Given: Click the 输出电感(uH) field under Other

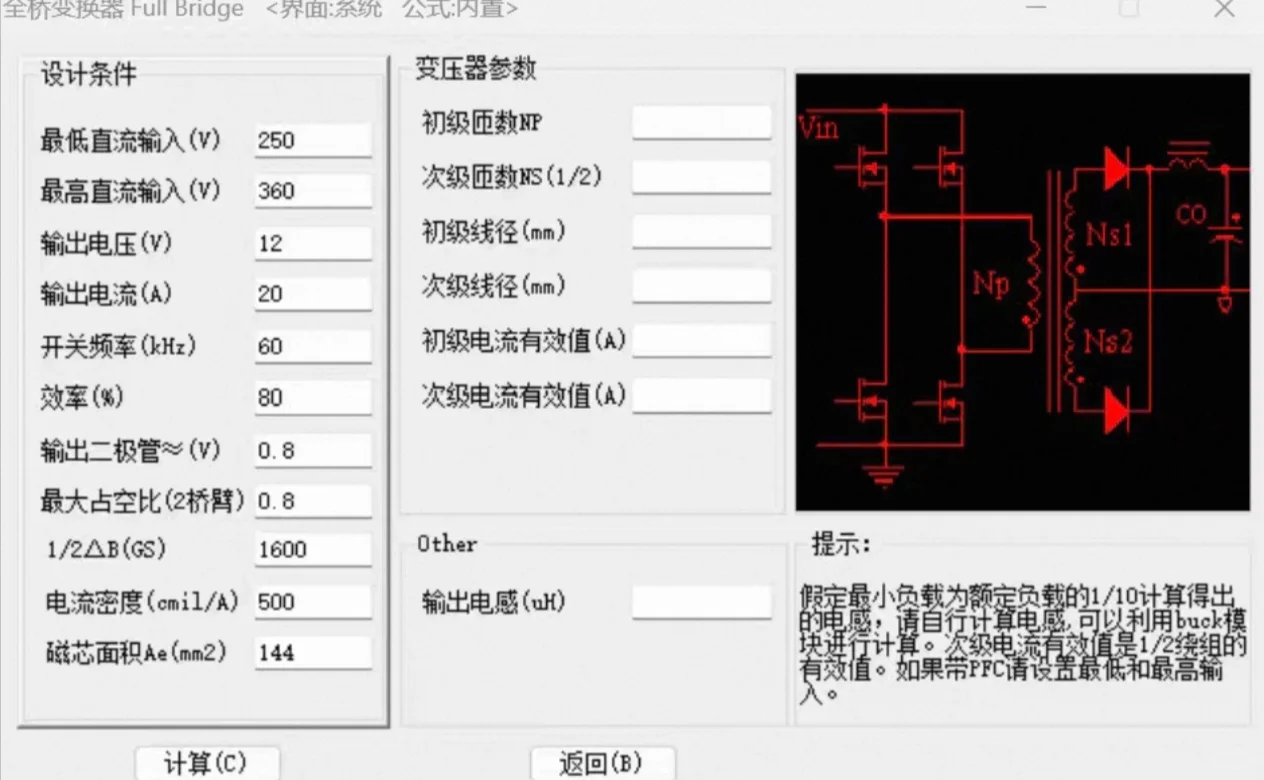Looking at the screenshot, I should pyautogui.click(x=701, y=602).
